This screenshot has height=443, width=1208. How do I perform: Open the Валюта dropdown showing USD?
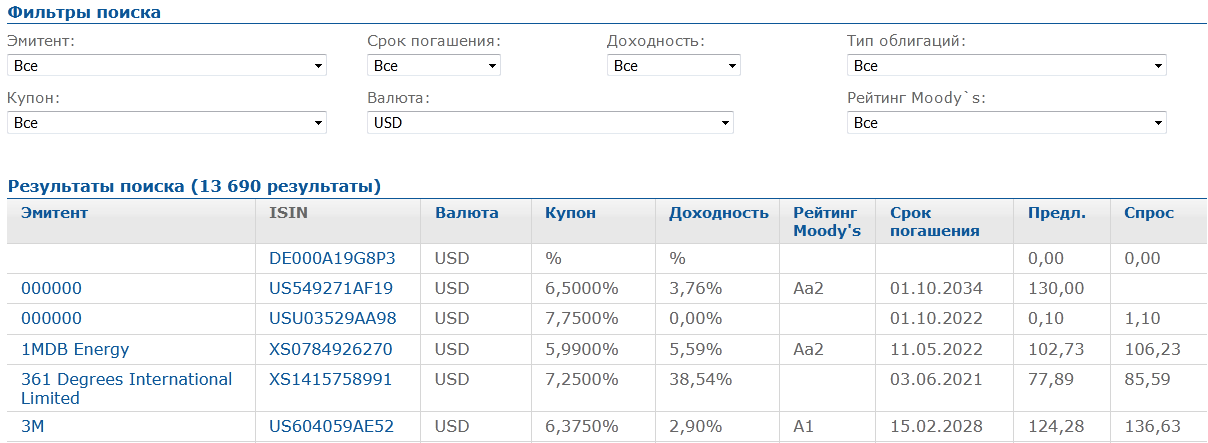(x=549, y=123)
